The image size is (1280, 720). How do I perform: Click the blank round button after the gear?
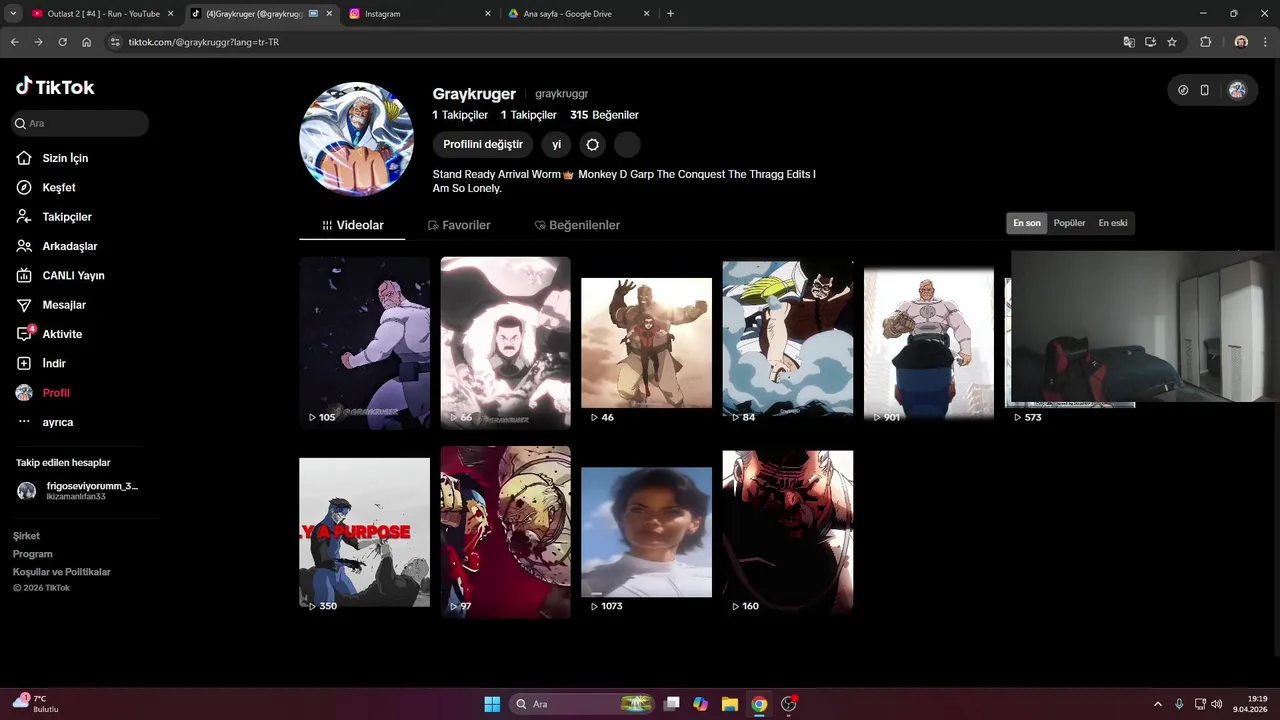pyautogui.click(x=627, y=145)
